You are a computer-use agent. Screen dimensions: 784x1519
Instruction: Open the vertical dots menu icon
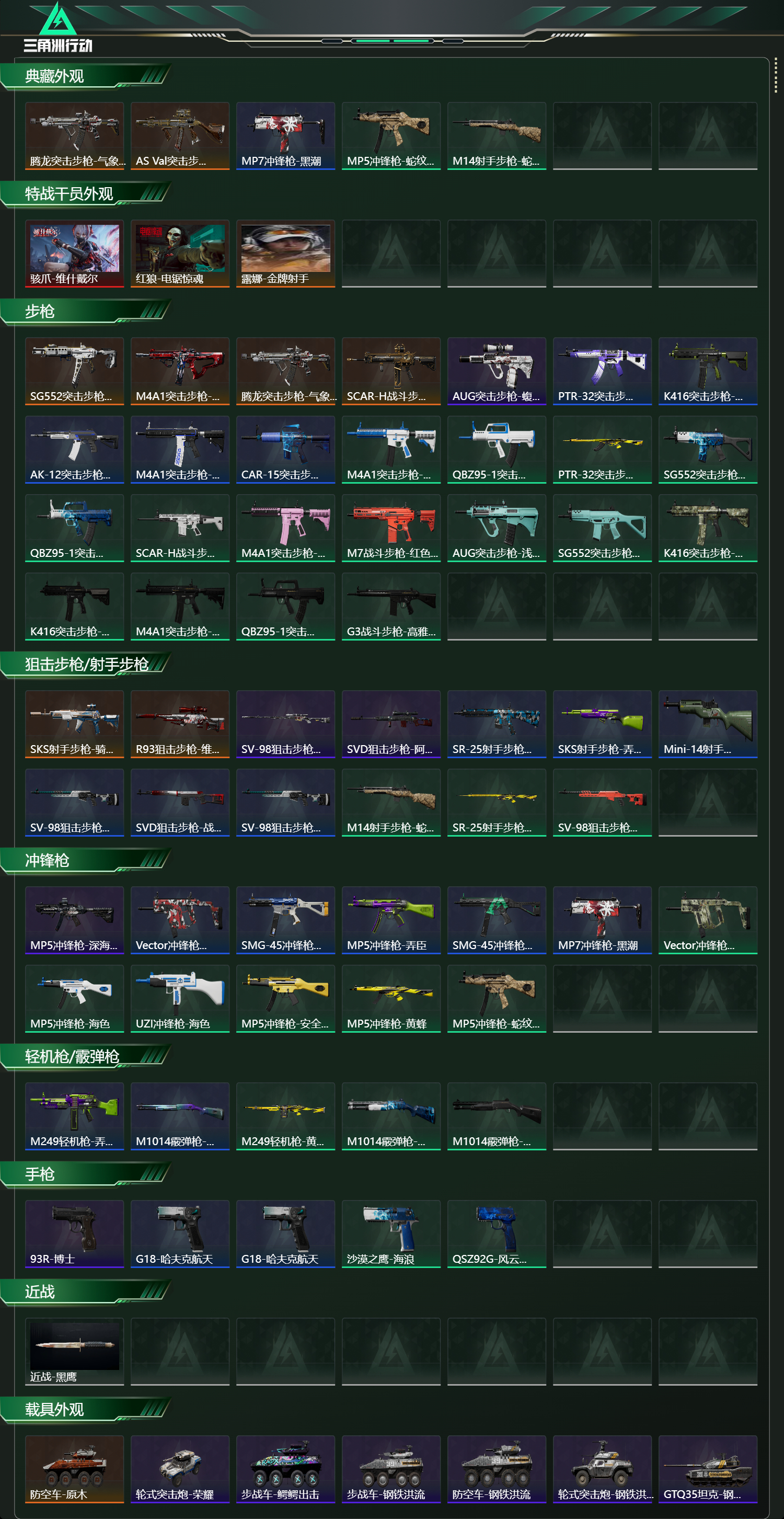tap(775, 75)
